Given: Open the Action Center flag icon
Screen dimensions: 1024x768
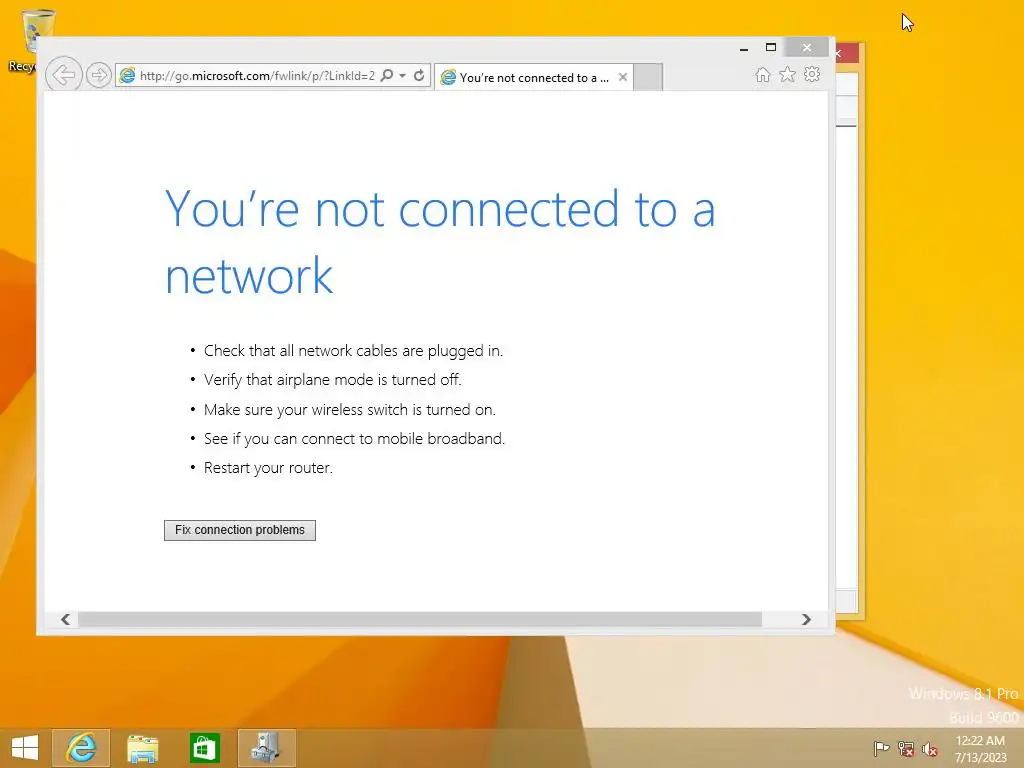Looking at the screenshot, I should tap(881, 749).
